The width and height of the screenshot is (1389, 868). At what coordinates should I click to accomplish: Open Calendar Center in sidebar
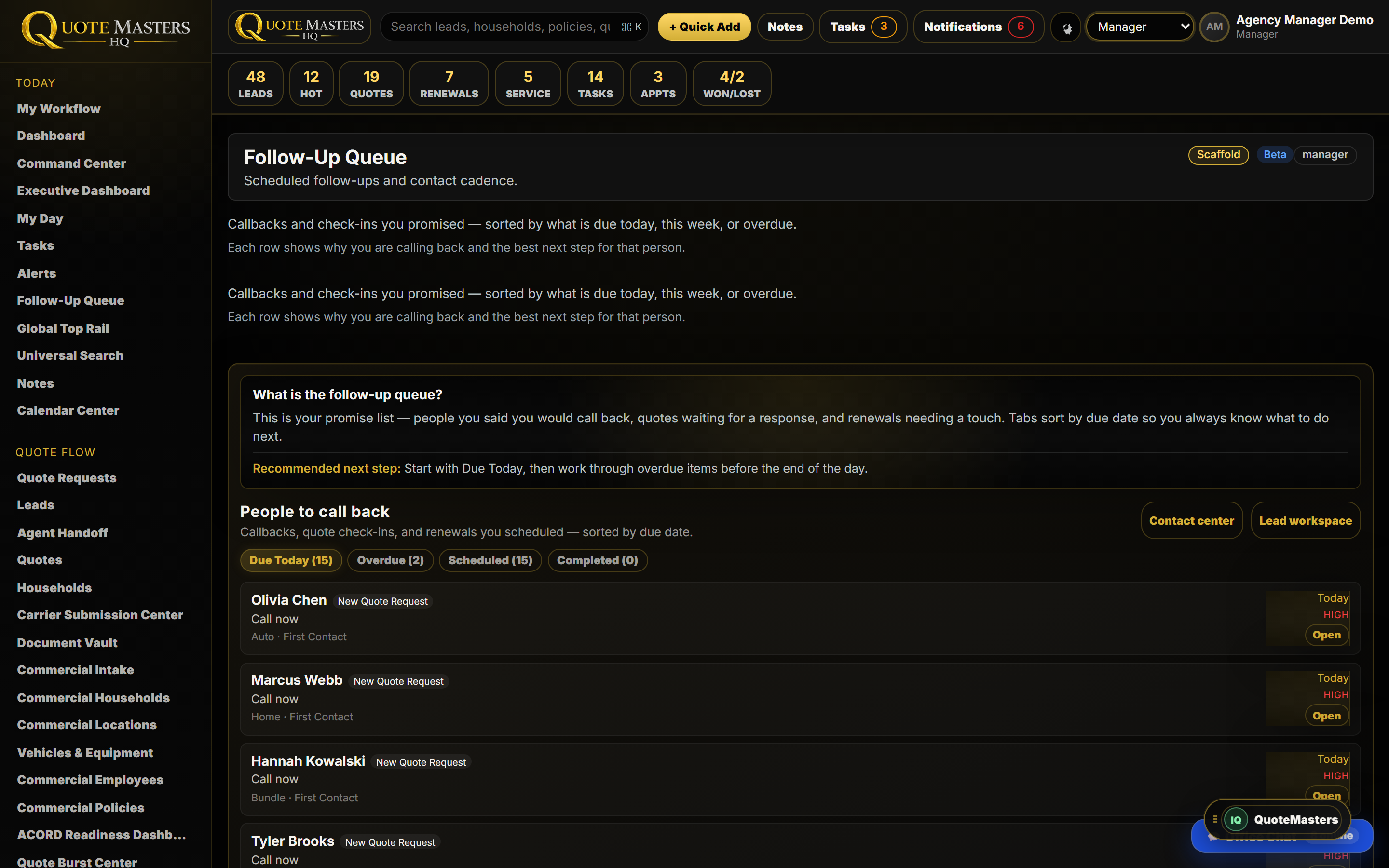point(68,410)
